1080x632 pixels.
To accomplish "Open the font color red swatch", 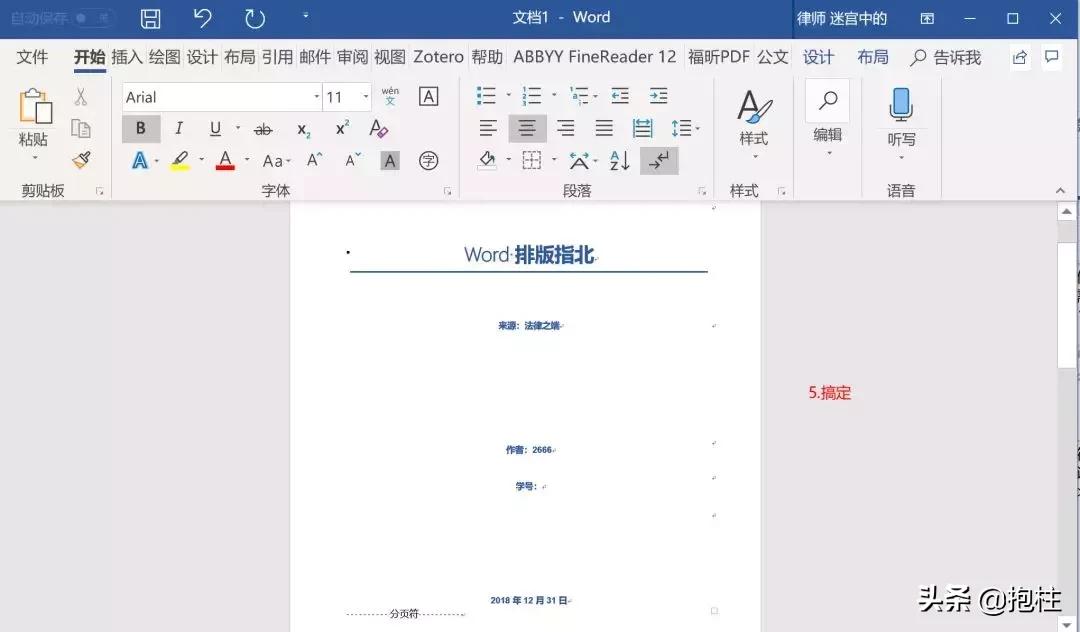I will click(x=225, y=160).
